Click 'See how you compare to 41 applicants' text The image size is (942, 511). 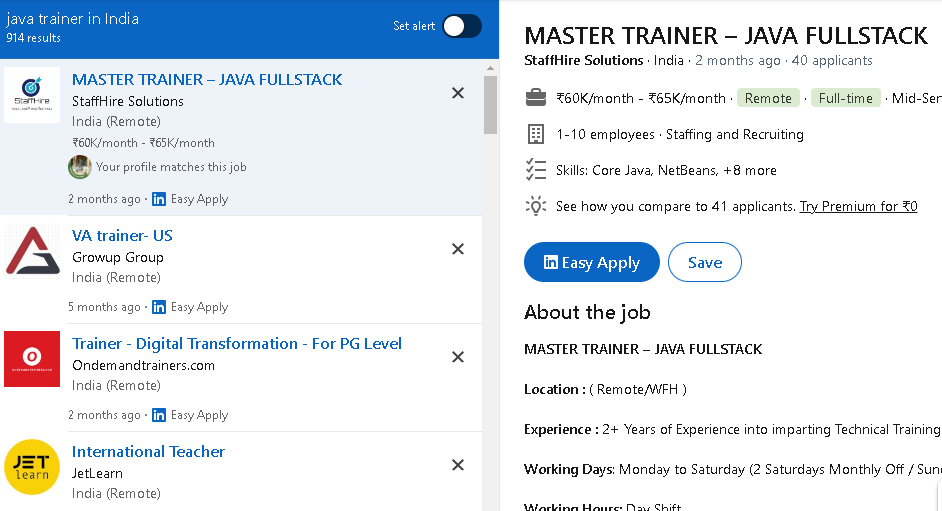pos(675,207)
